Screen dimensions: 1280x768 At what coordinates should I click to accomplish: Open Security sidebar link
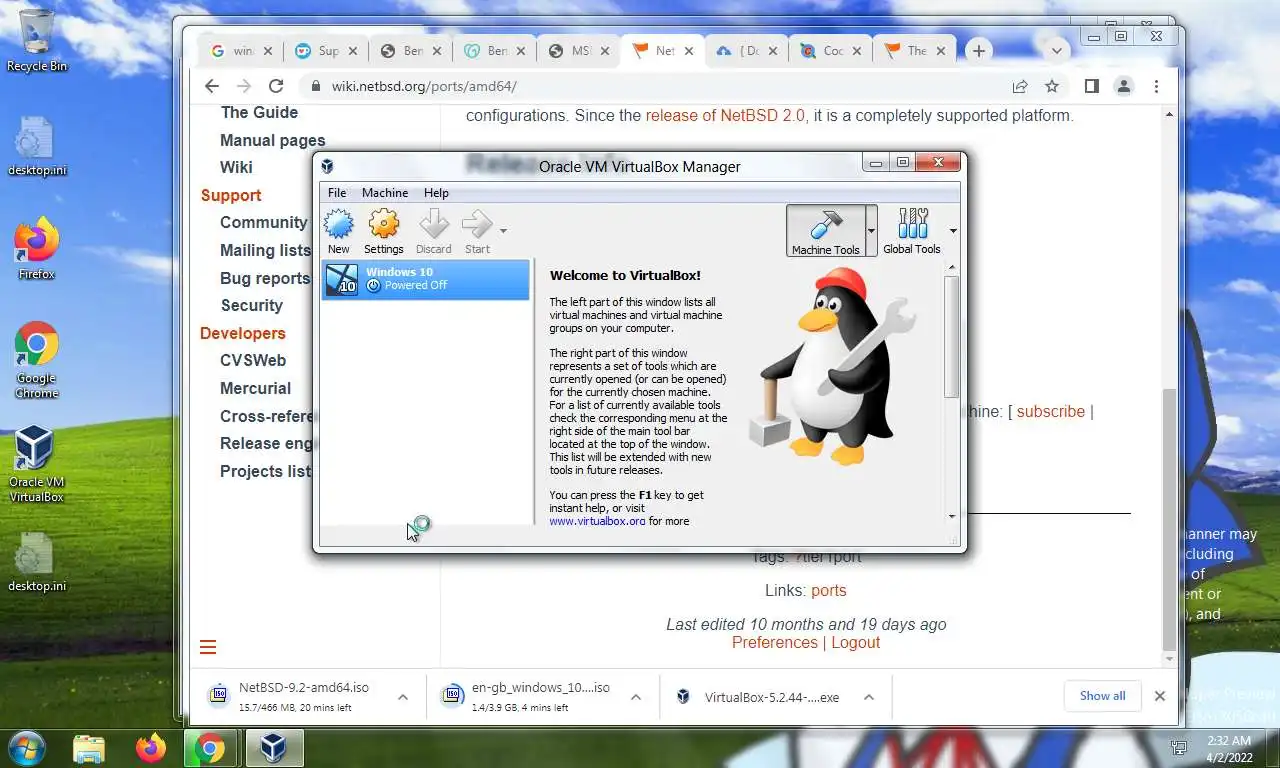251,305
